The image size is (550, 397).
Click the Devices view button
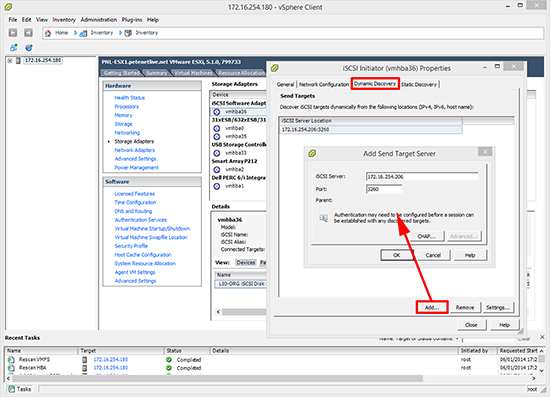tap(246, 263)
